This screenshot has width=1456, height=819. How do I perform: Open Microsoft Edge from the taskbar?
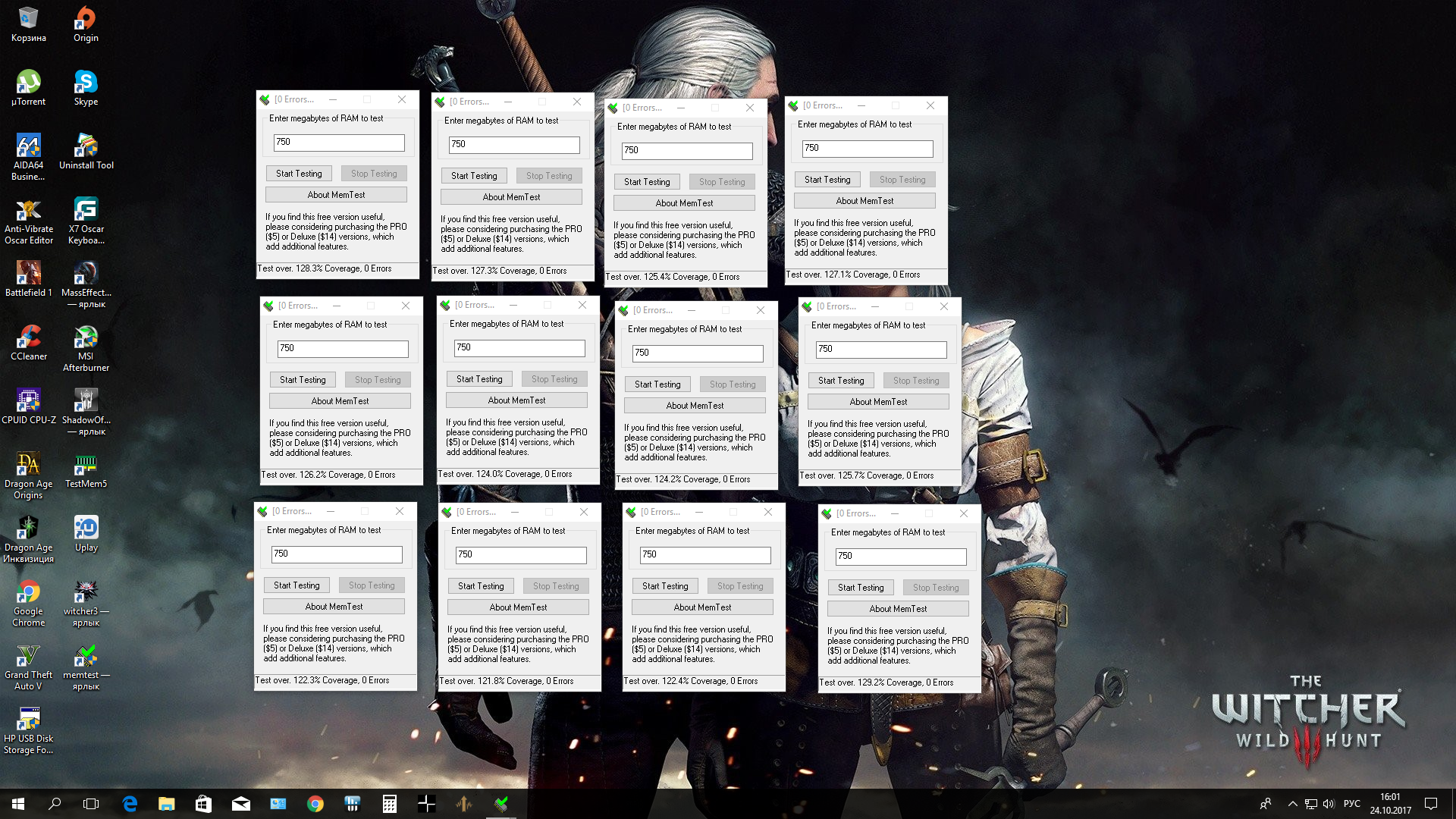pos(130,804)
